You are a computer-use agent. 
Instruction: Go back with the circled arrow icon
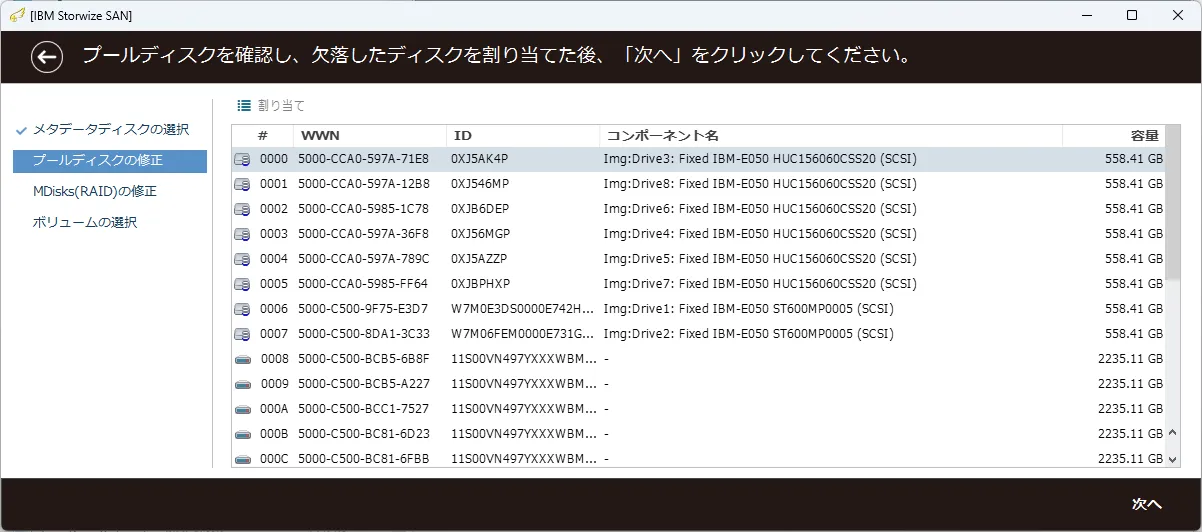coord(47,57)
